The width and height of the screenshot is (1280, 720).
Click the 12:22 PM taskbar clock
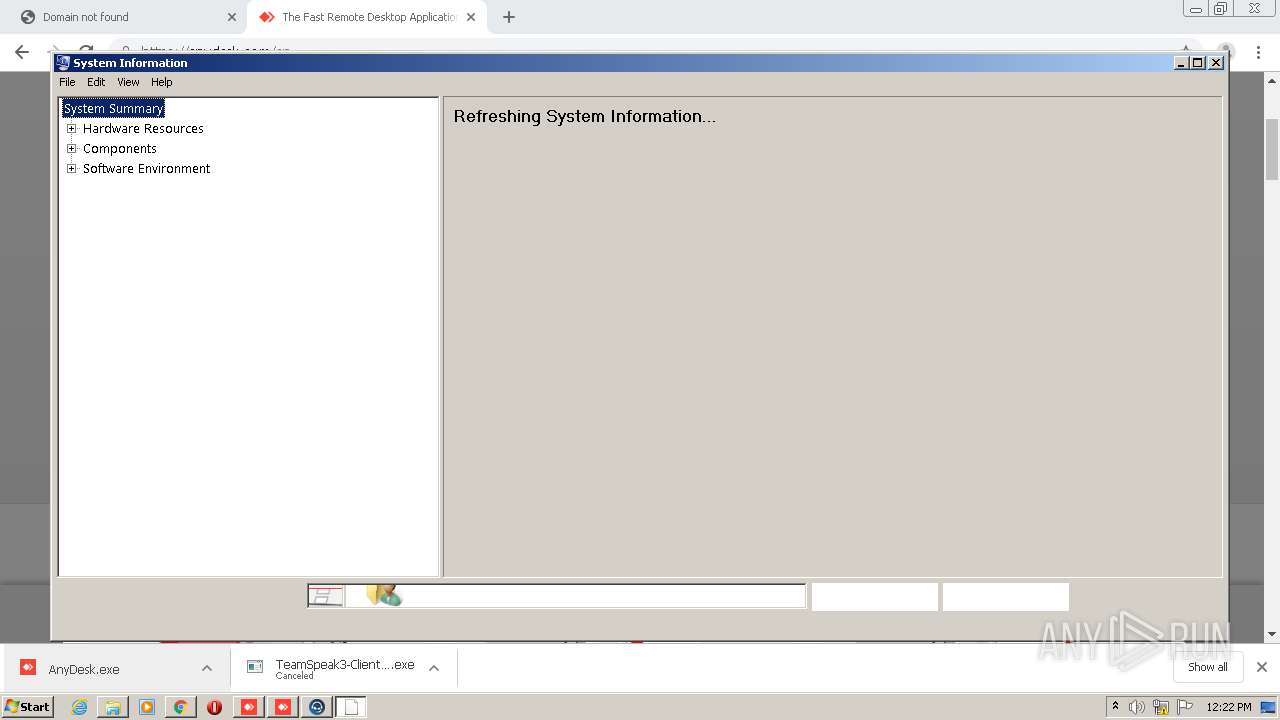coord(1229,707)
